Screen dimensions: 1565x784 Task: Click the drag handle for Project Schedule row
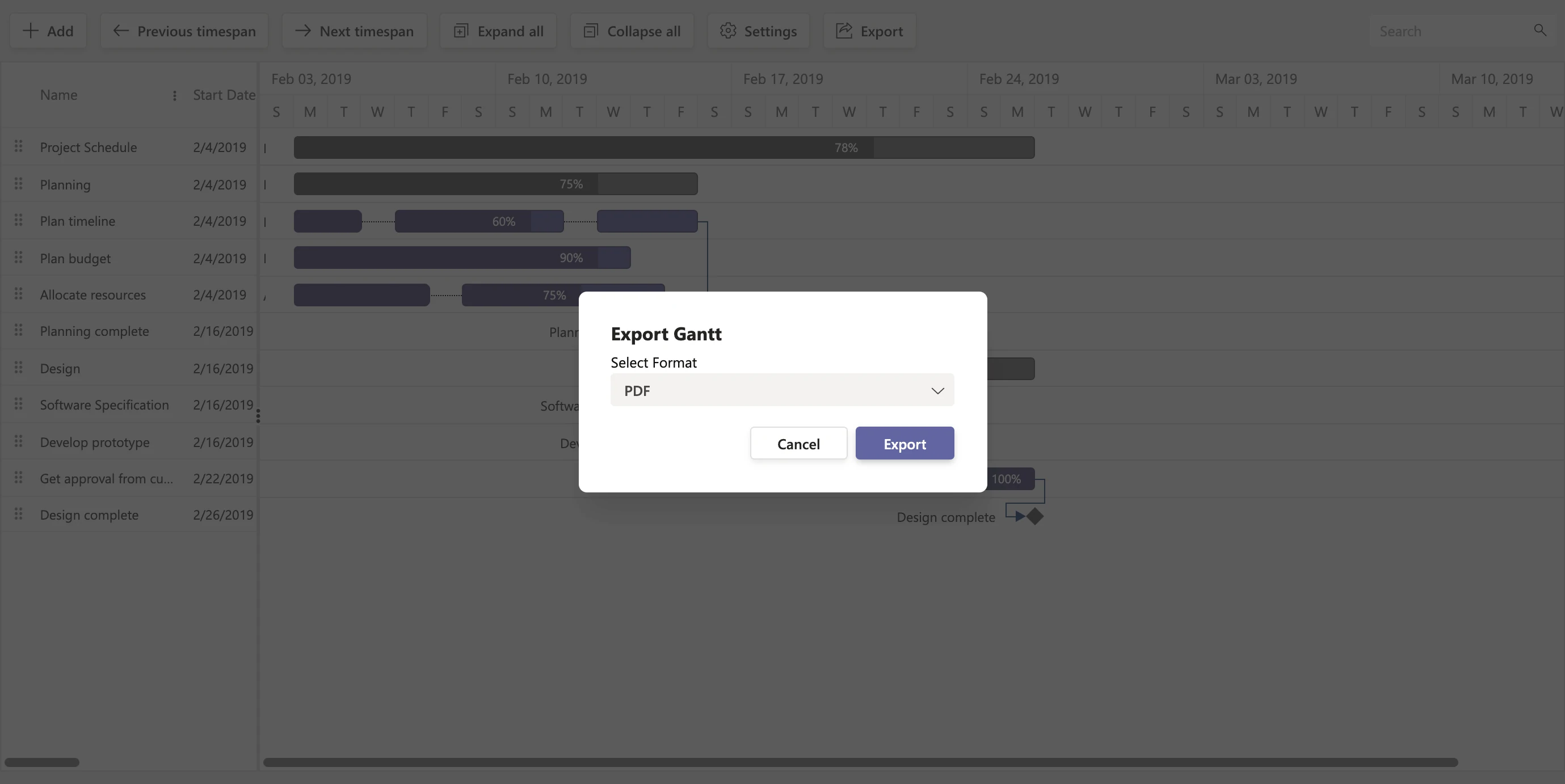(19, 146)
